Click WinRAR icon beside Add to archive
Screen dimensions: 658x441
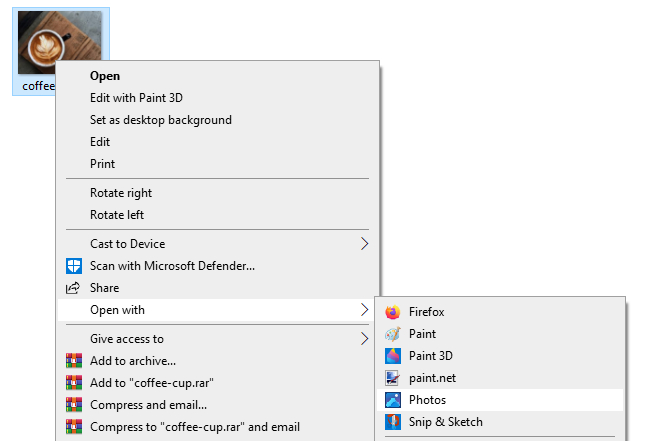(x=74, y=360)
